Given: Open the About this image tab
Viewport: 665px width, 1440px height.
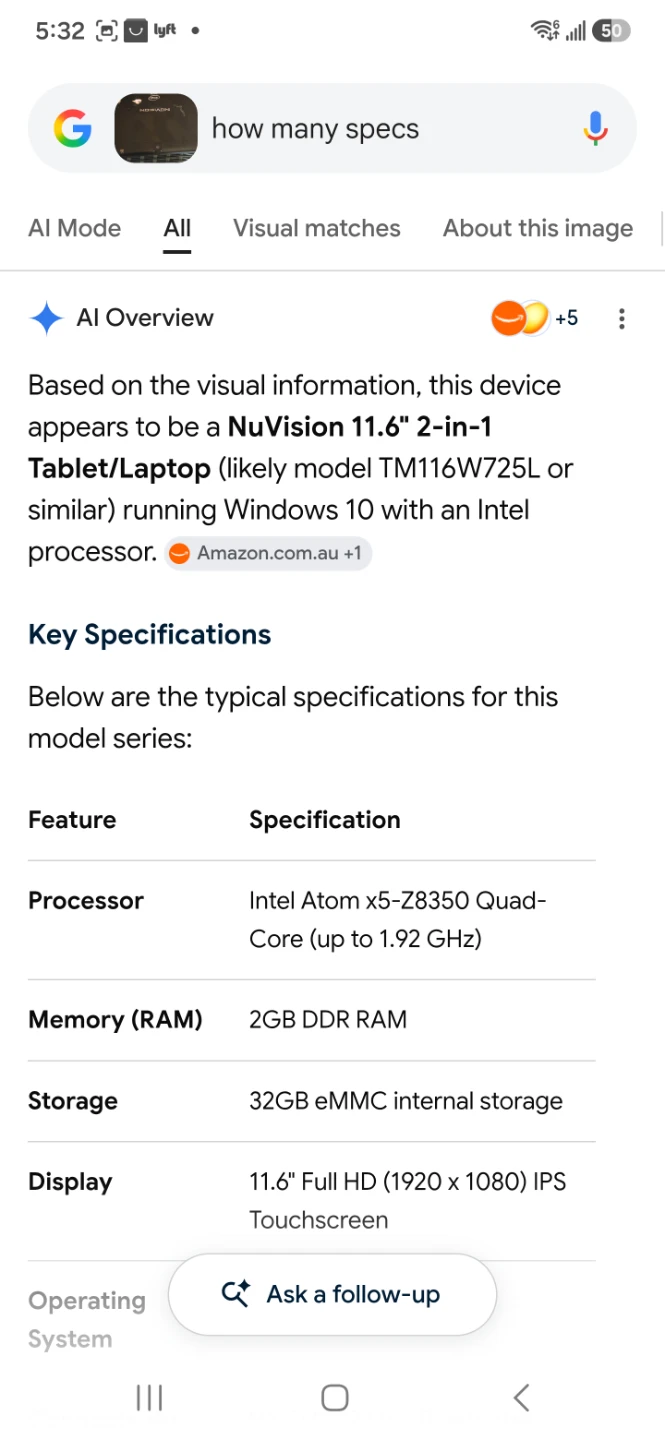Looking at the screenshot, I should (x=538, y=228).
